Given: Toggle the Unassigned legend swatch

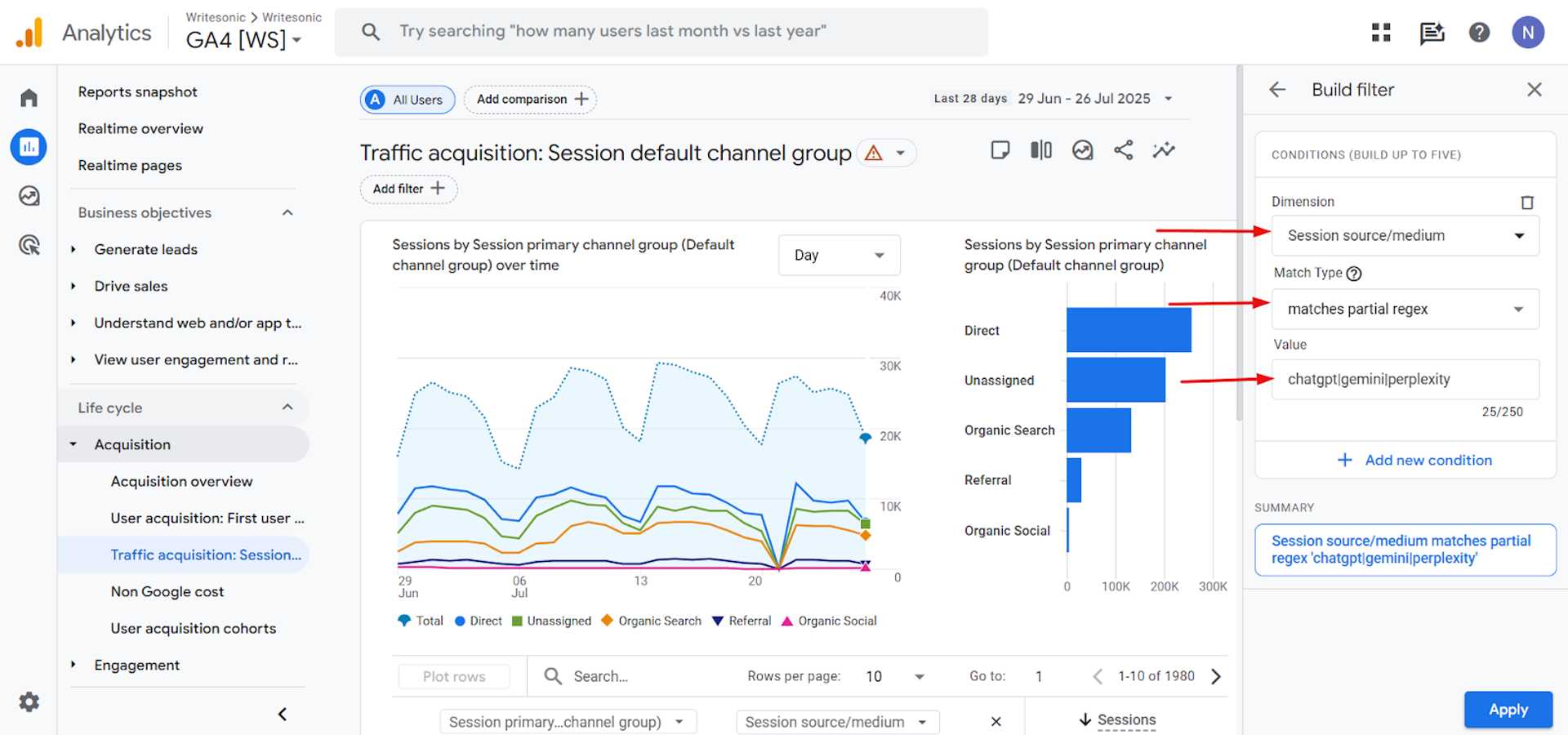Looking at the screenshot, I should click(x=517, y=621).
